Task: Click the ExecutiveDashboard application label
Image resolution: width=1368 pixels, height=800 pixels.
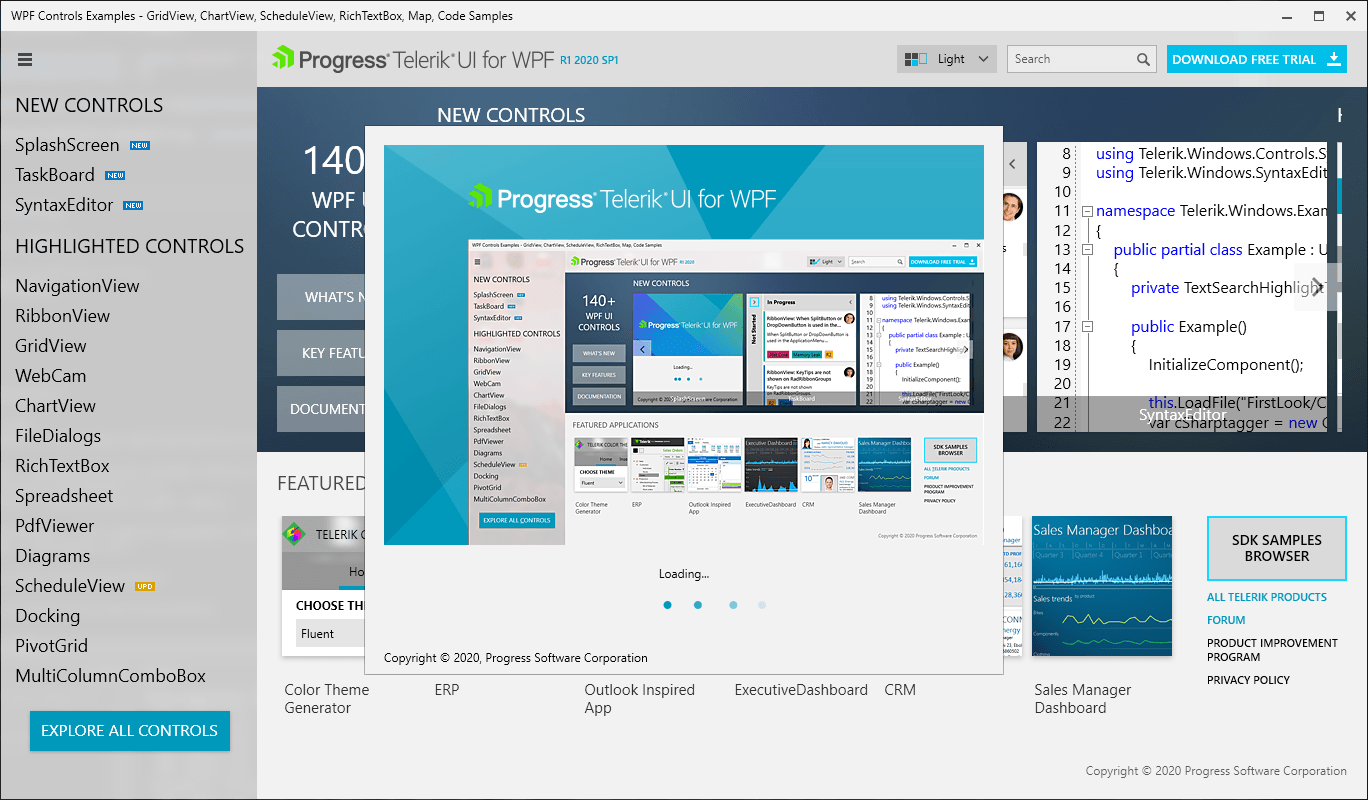Action: coord(801,690)
